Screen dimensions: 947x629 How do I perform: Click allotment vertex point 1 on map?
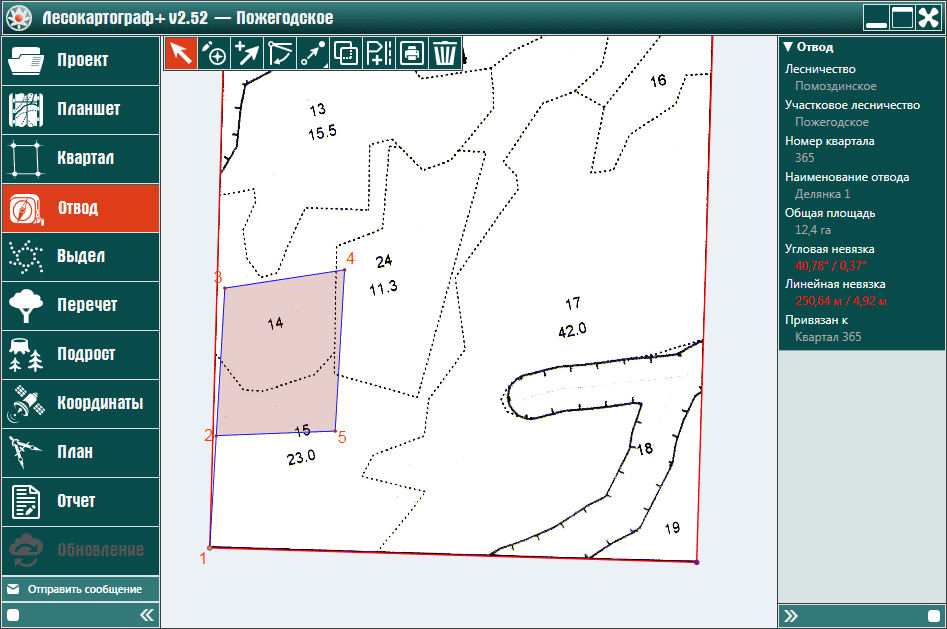[210, 547]
